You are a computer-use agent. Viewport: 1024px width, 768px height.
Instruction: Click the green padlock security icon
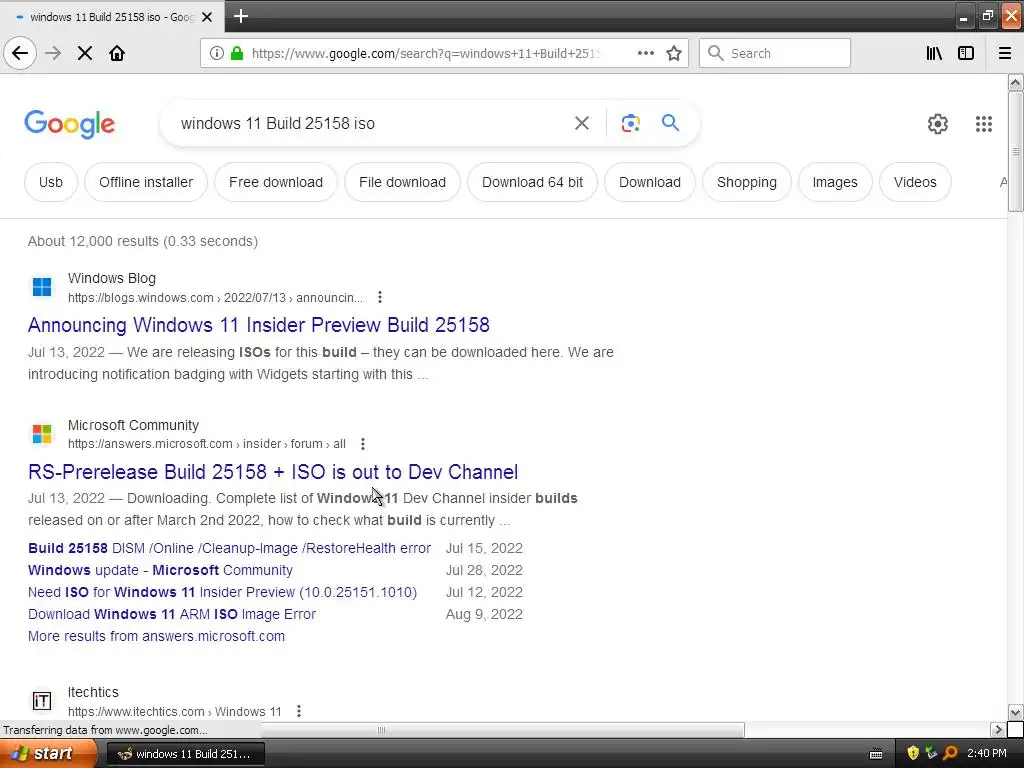coord(237,54)
